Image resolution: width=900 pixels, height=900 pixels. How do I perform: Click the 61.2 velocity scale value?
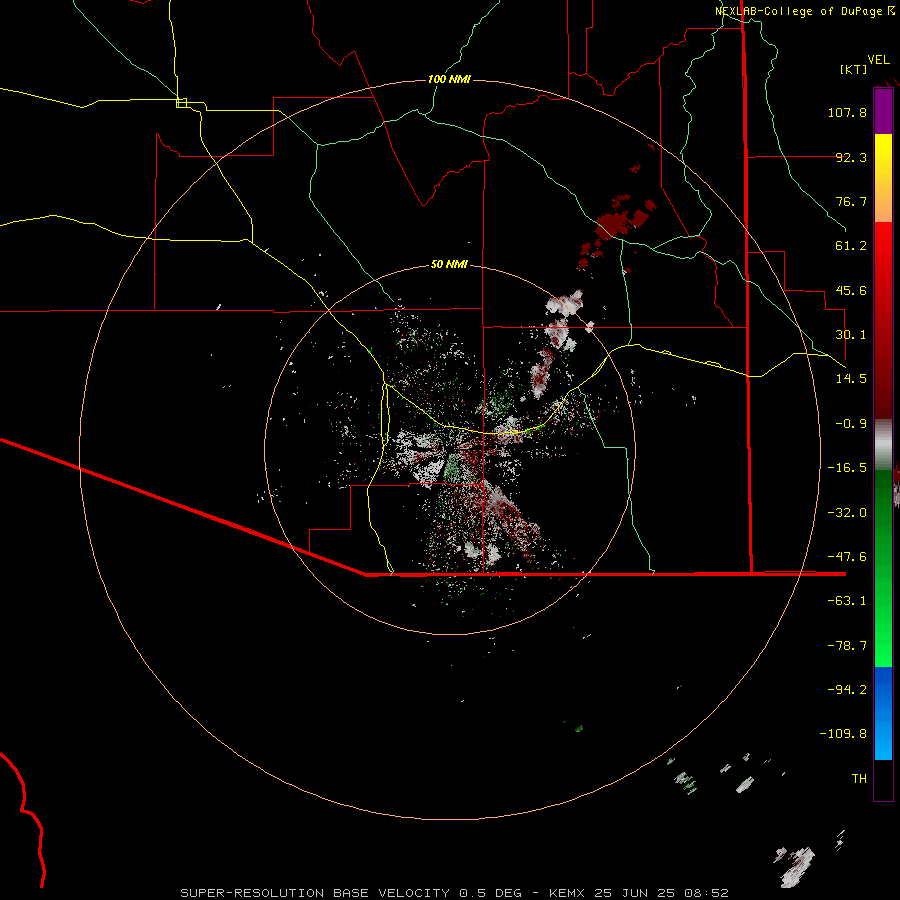click(851, 246)
